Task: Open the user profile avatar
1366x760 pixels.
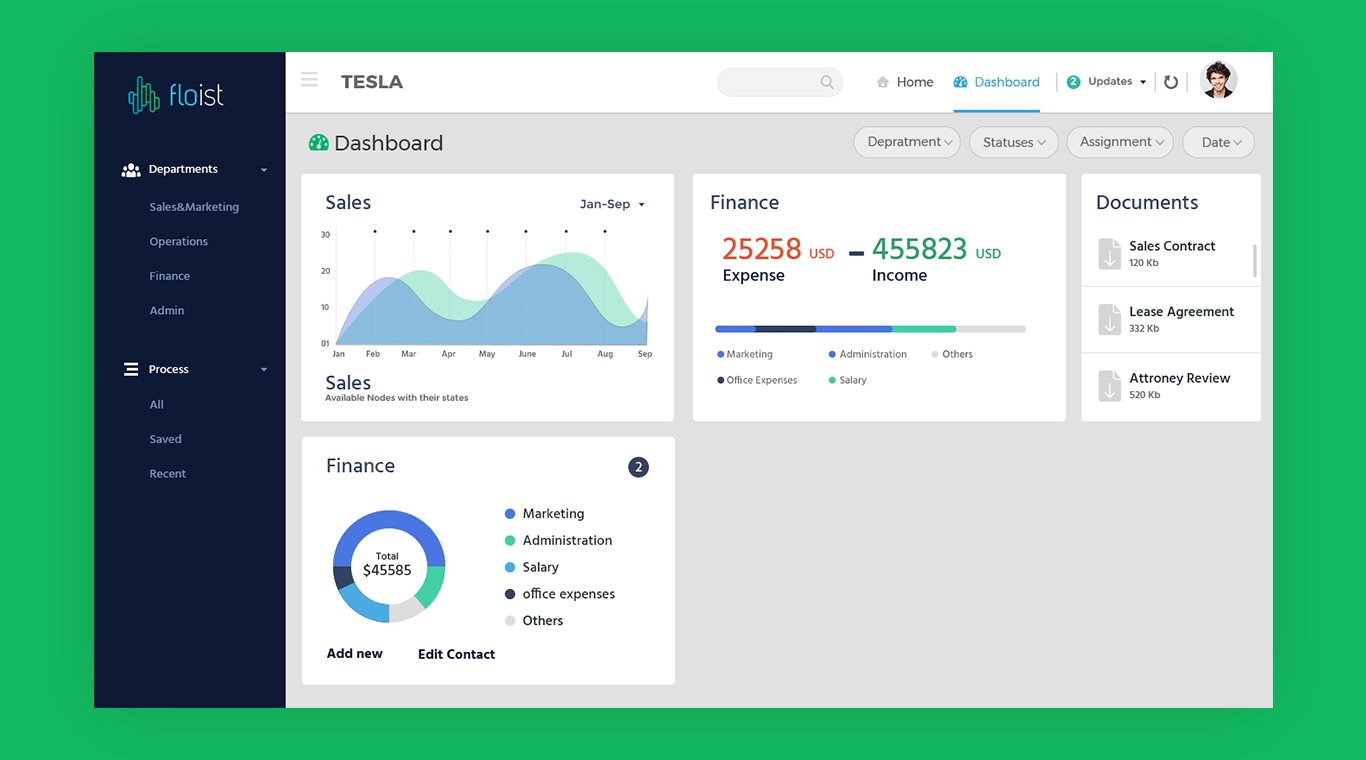Action: [1218, 80]
